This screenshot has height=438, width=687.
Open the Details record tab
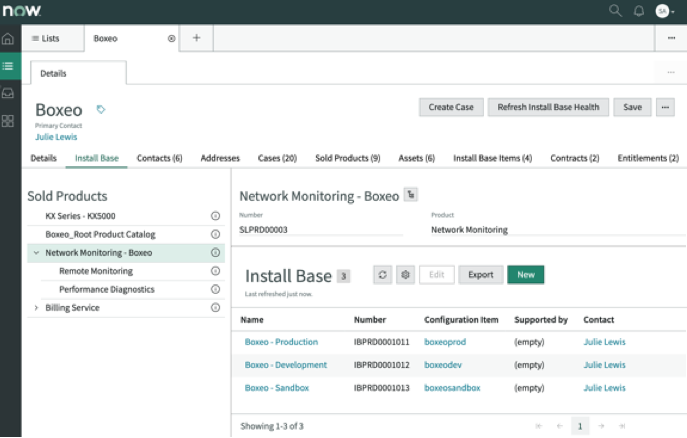(43, 158)
